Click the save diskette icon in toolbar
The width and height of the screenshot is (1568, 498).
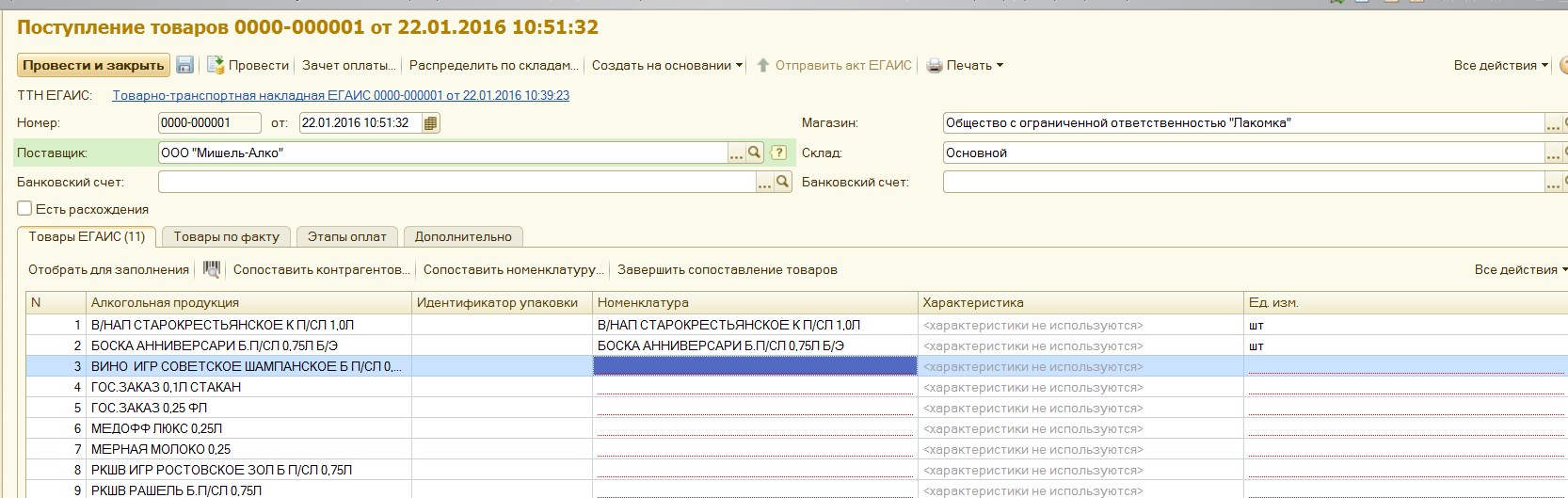pos(185,65)
